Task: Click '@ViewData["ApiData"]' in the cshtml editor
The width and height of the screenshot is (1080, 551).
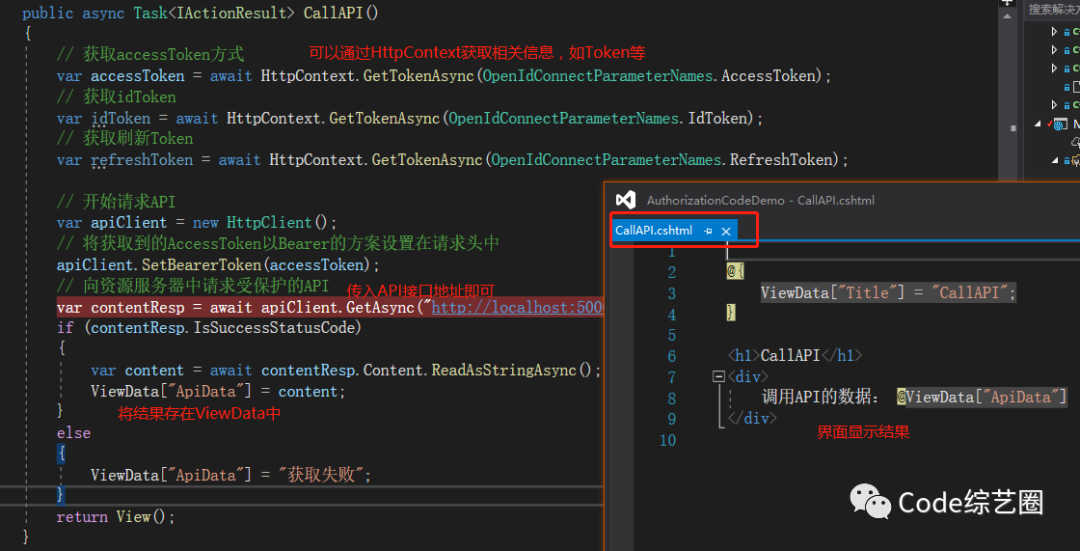Action: (x=982, y=397)
